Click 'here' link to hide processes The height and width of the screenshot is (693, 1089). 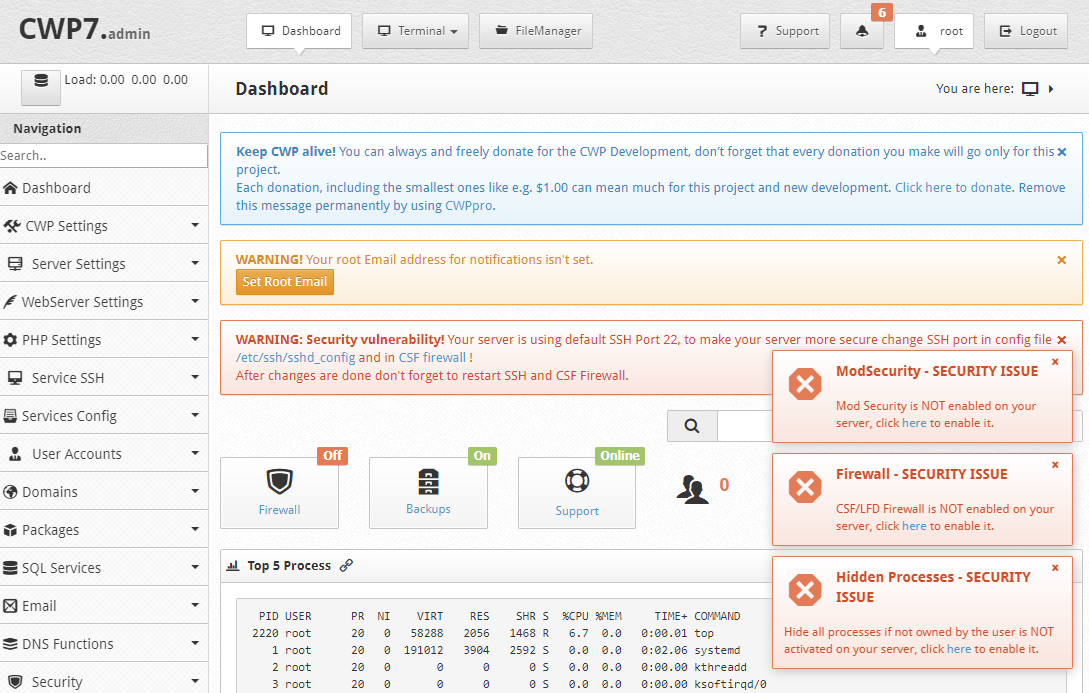click(x=959, y=649)
